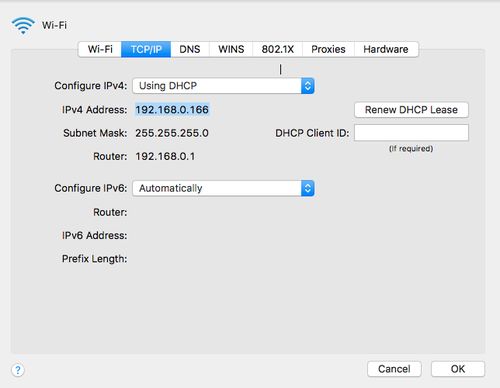
Task: Focus the DHCP Client ID field
Action: coord(411,133)
